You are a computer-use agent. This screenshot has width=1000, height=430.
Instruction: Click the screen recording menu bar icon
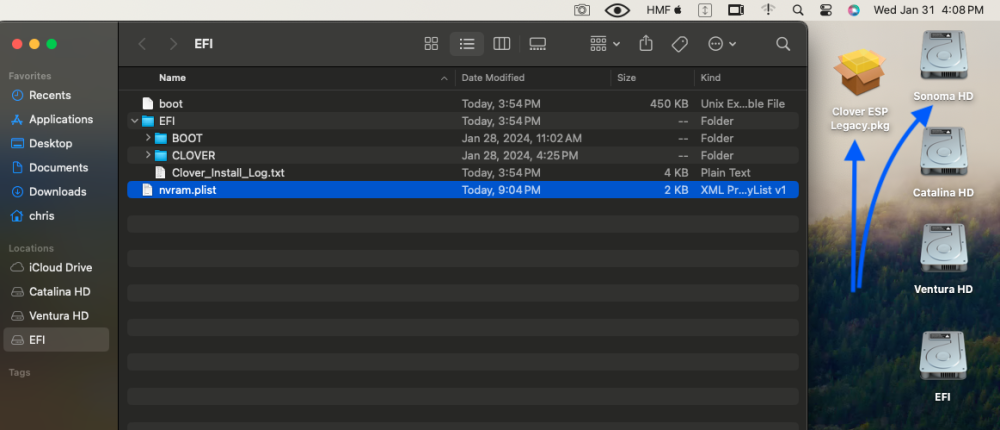pyautogui.click(x=736, y=10)
